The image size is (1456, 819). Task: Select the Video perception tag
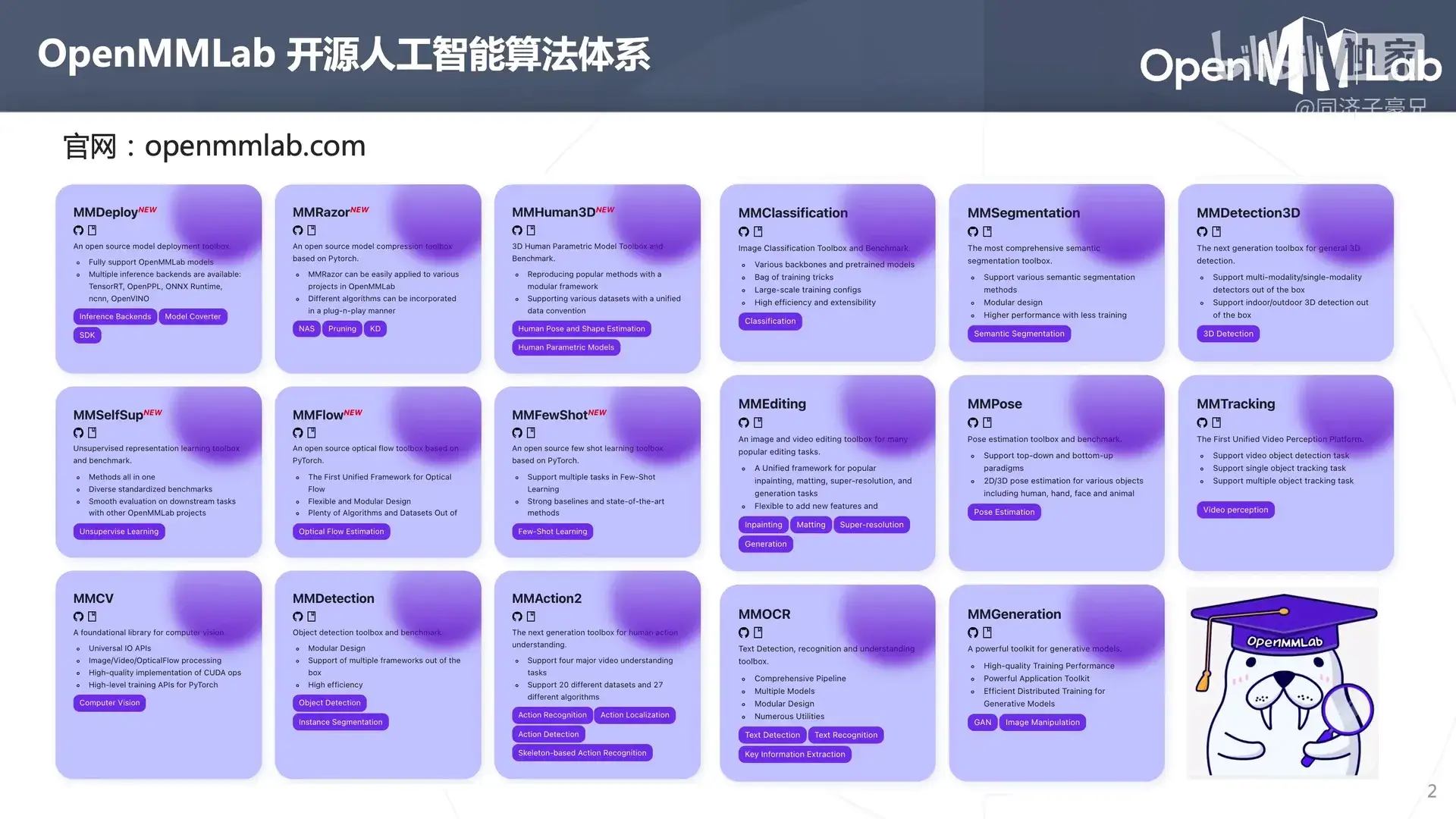tap(1235, 510)
